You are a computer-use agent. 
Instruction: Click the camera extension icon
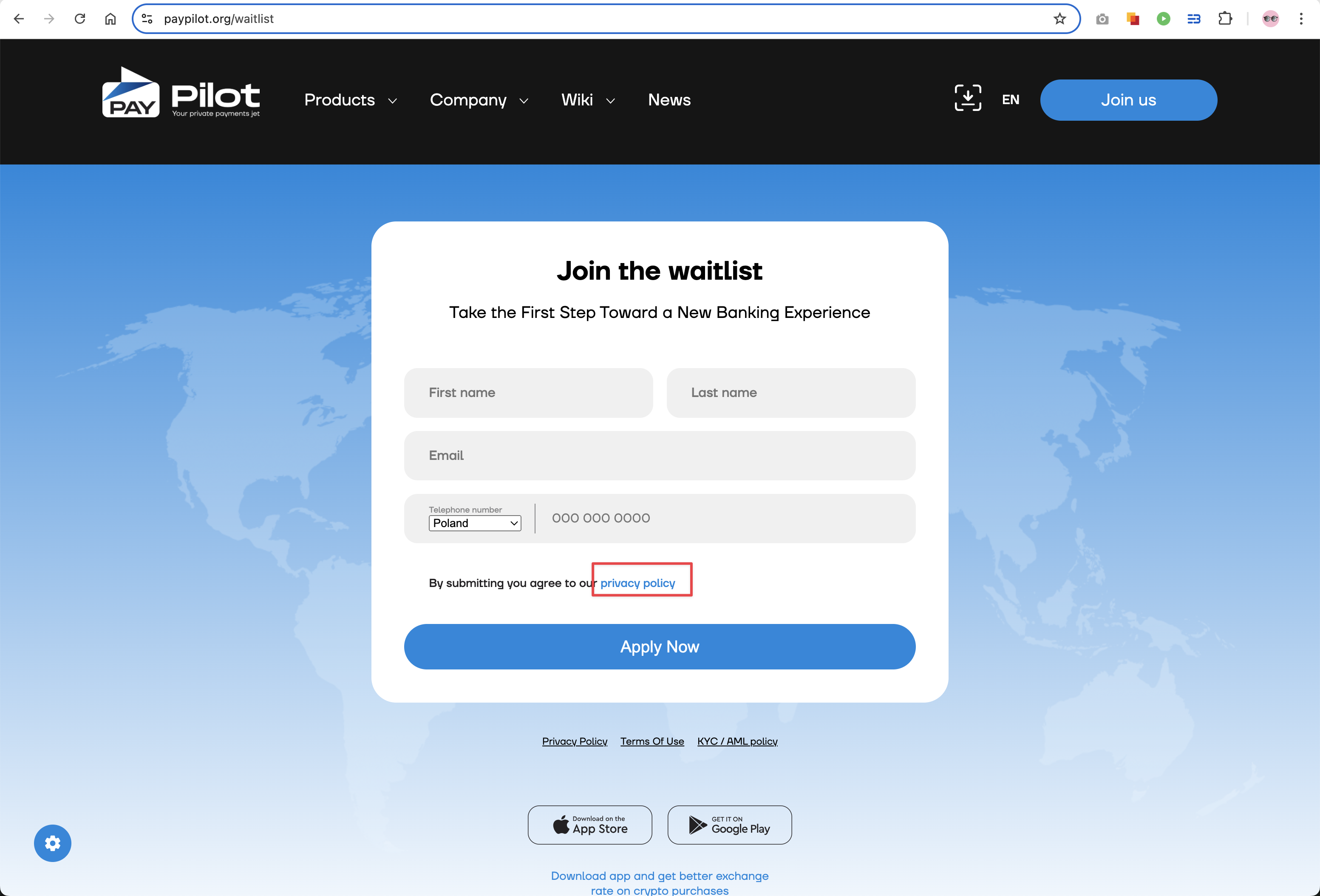(1102, 19)
